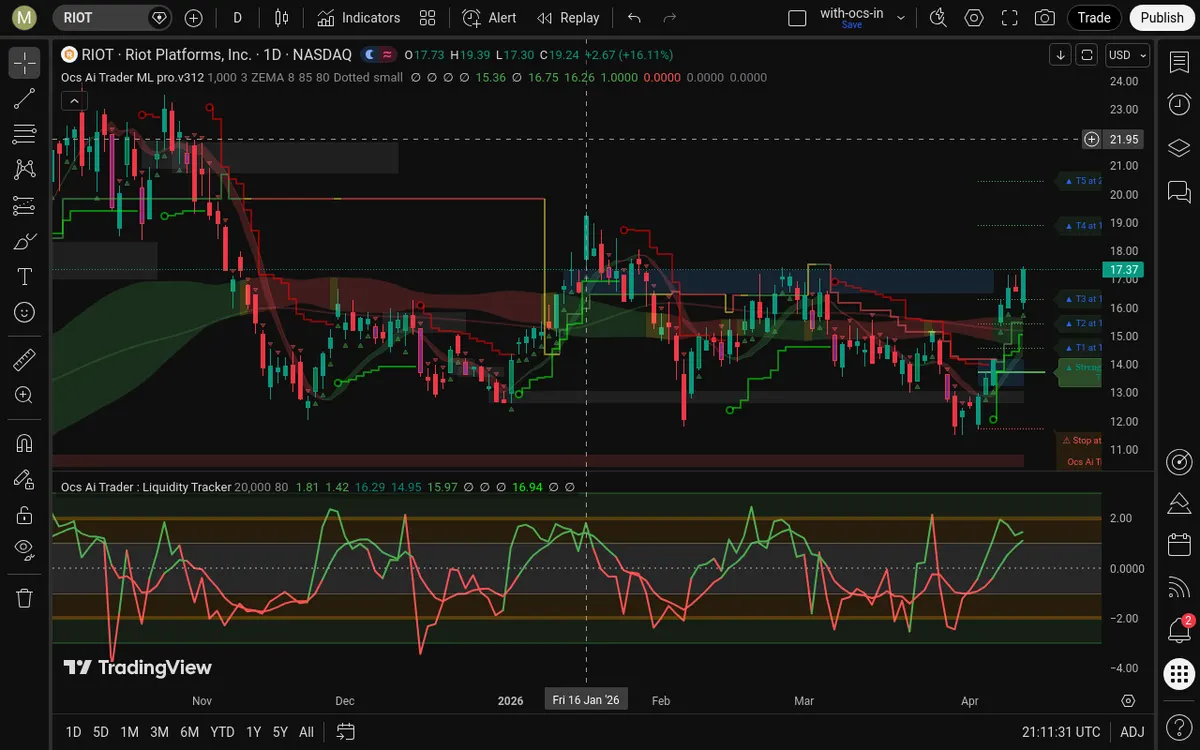
Task: Lock all drawing tools
Action: pyautogui.click(x=25, y=515)
